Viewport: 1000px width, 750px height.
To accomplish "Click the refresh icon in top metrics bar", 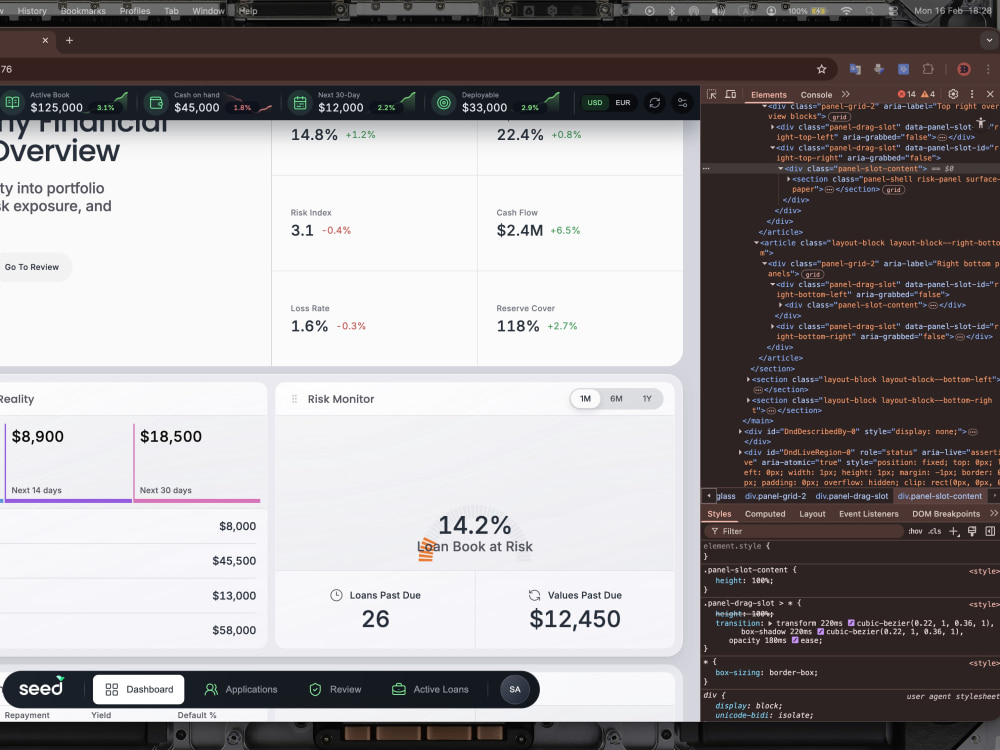I will (x=654, y=103).
